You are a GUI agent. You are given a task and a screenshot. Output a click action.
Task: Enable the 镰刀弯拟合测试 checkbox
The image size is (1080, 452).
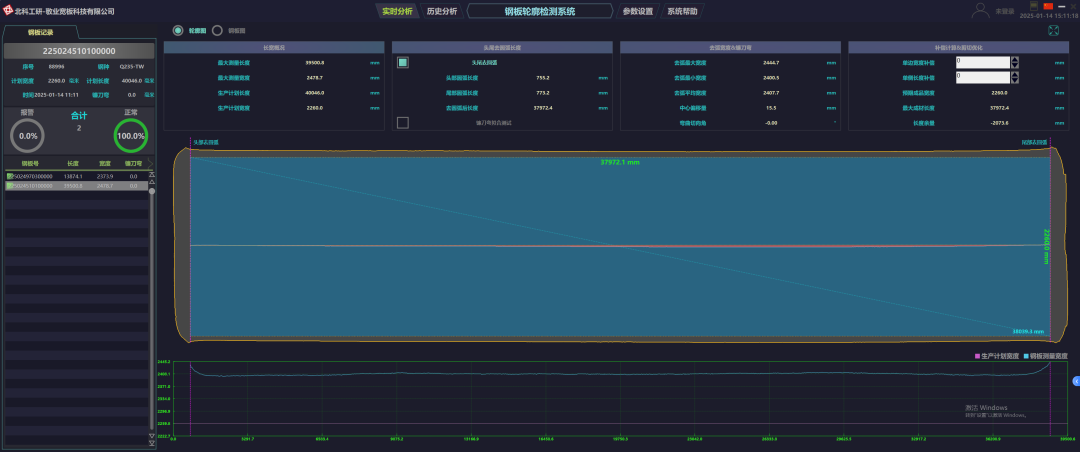403,123
